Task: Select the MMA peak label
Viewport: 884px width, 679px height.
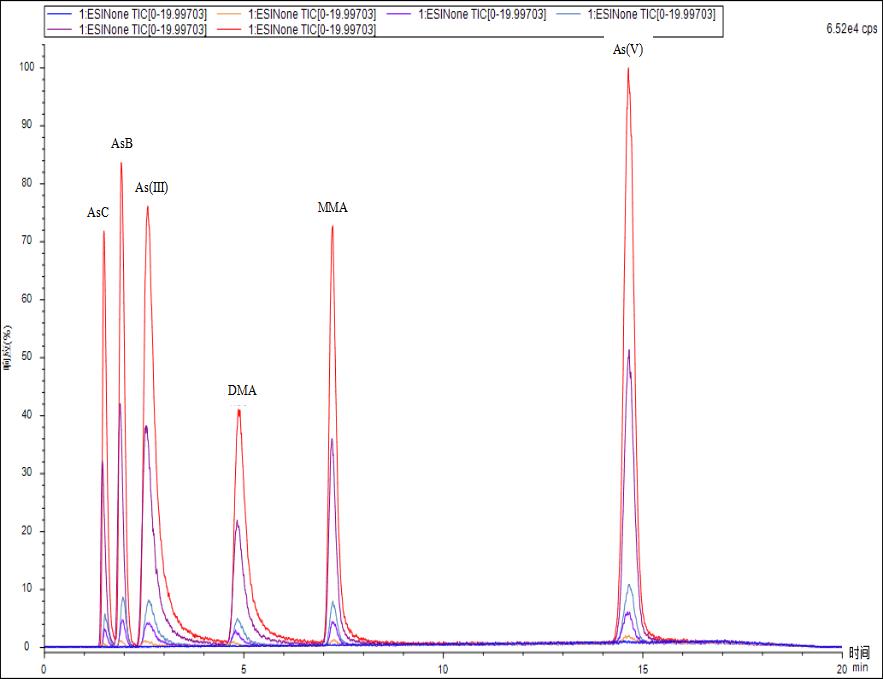Action: [332, 207]
